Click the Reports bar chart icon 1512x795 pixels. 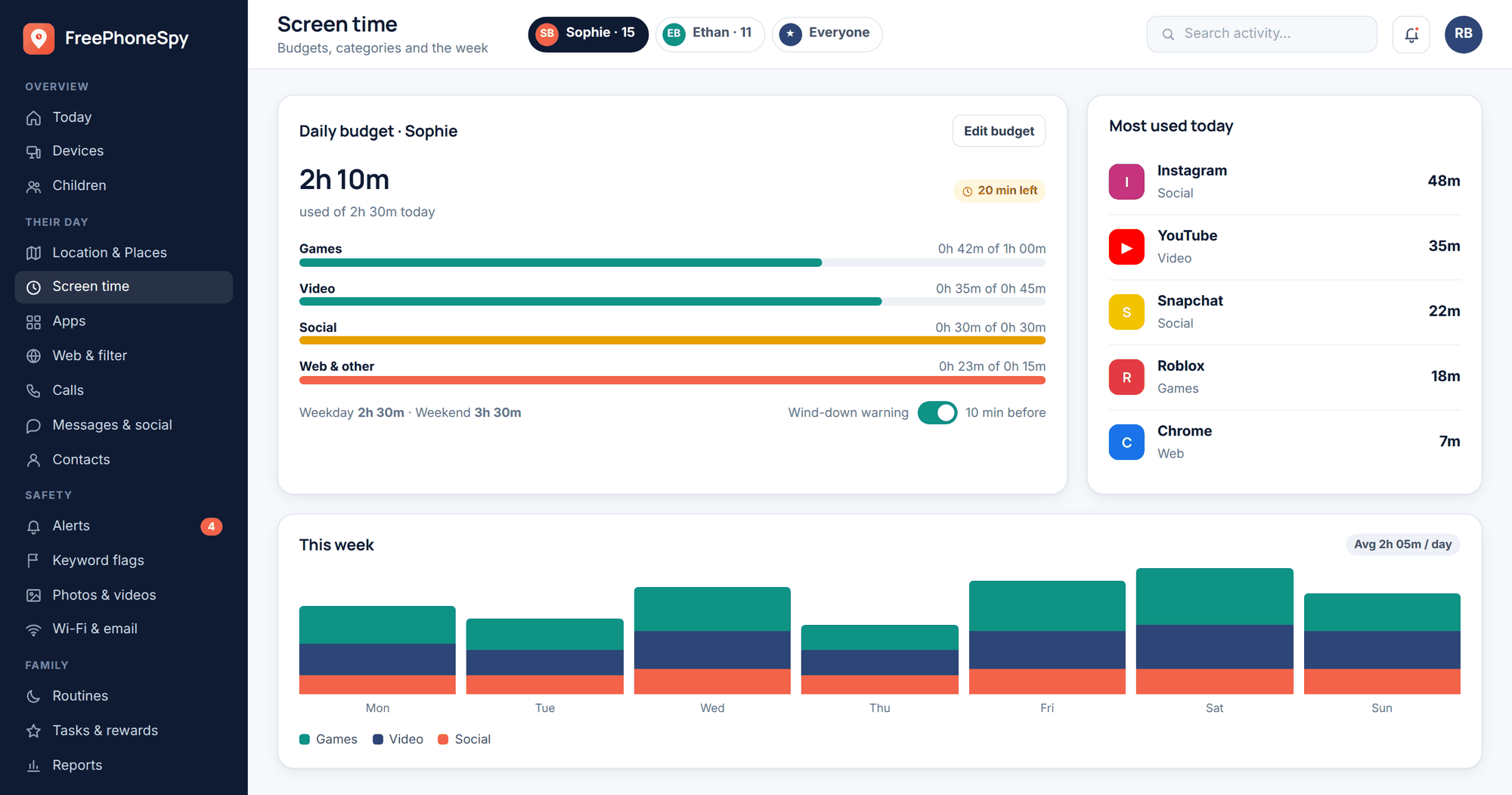point(33,765)
